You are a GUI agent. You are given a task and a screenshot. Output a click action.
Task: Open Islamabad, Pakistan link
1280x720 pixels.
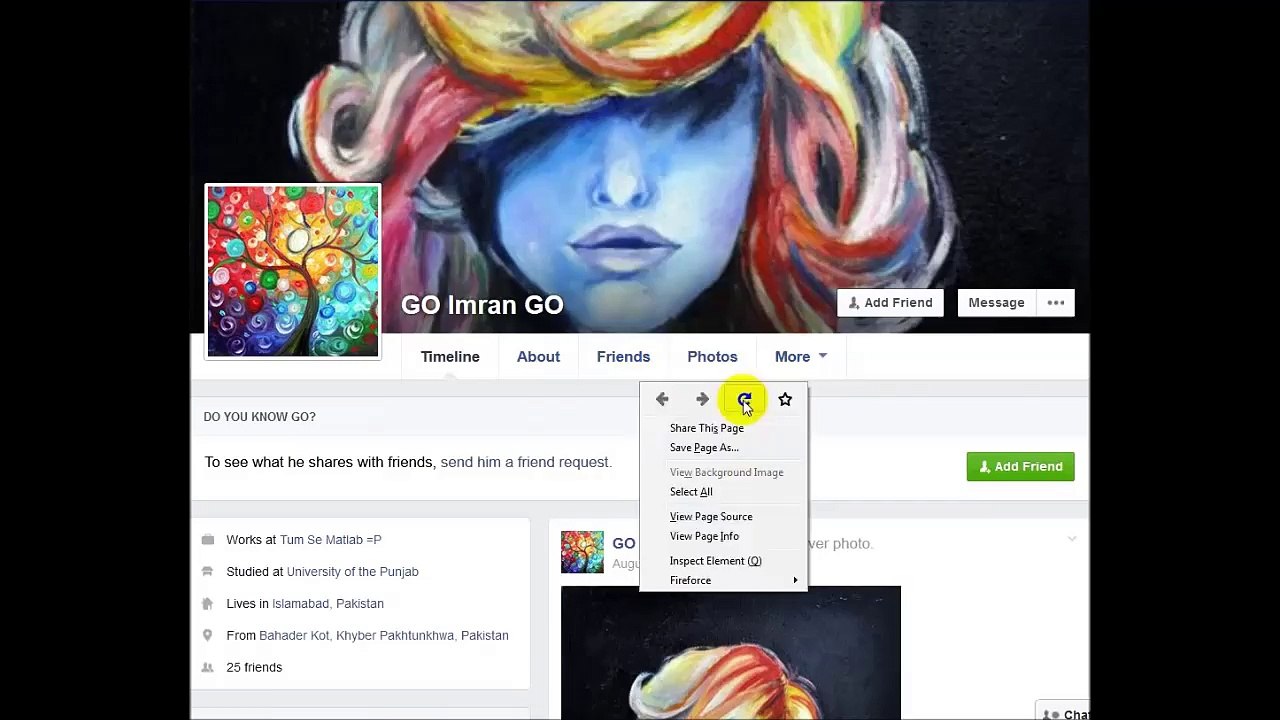pos(328,604)
